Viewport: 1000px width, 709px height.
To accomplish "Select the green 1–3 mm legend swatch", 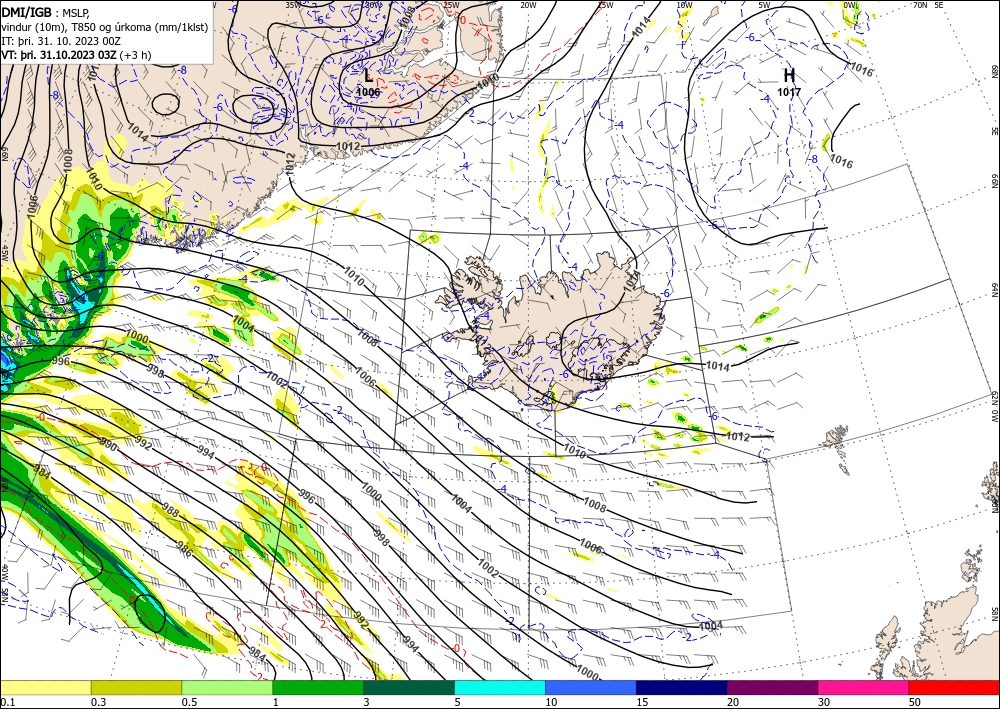I will coord(318,687).
